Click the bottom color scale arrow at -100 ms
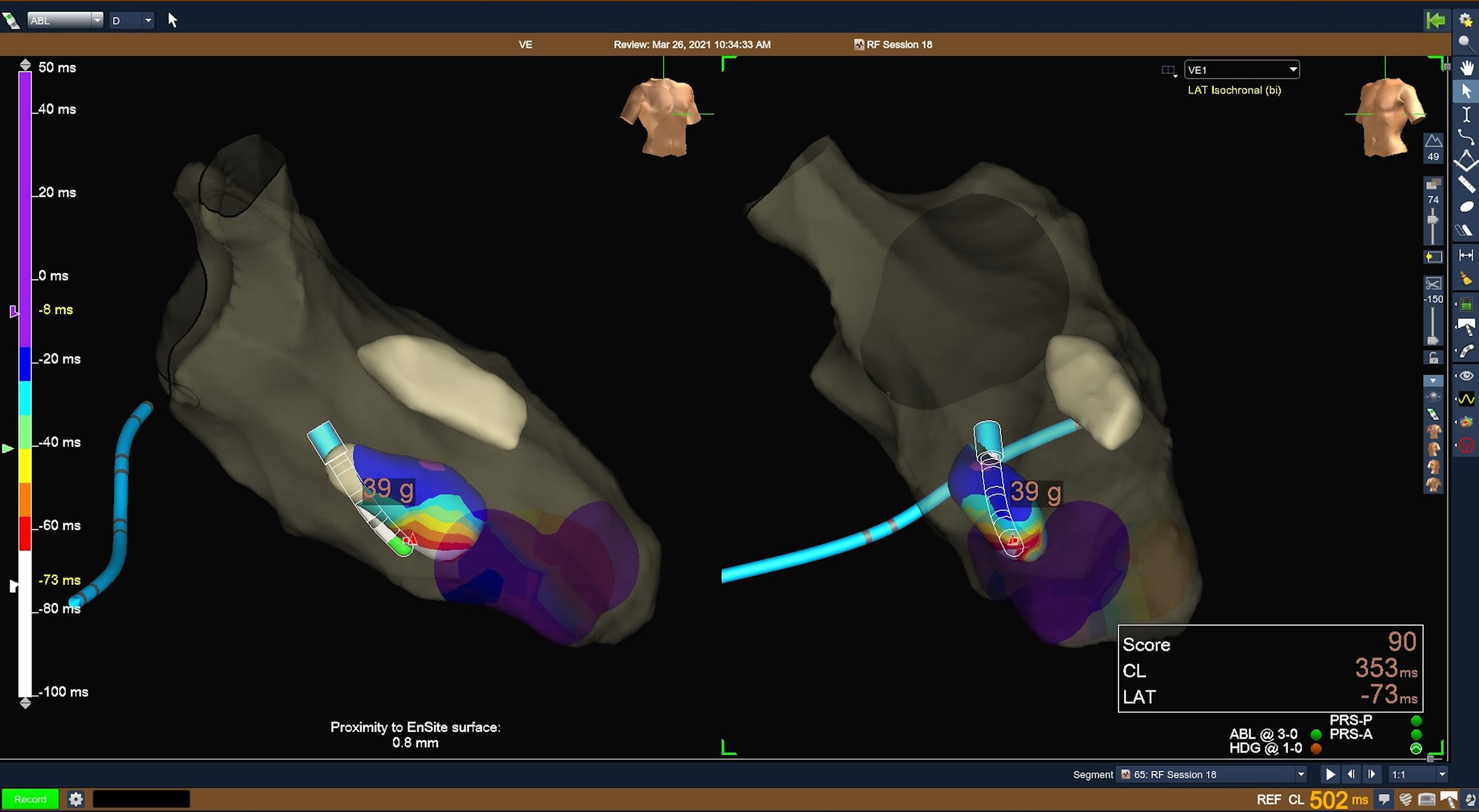The width and height of the screenshot is (1479, 812). pyautogui.click(x=25, y=703)
